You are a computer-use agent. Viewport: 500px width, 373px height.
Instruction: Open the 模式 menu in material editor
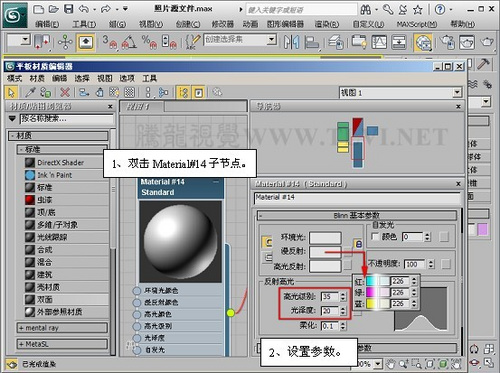tap(14, 78)
